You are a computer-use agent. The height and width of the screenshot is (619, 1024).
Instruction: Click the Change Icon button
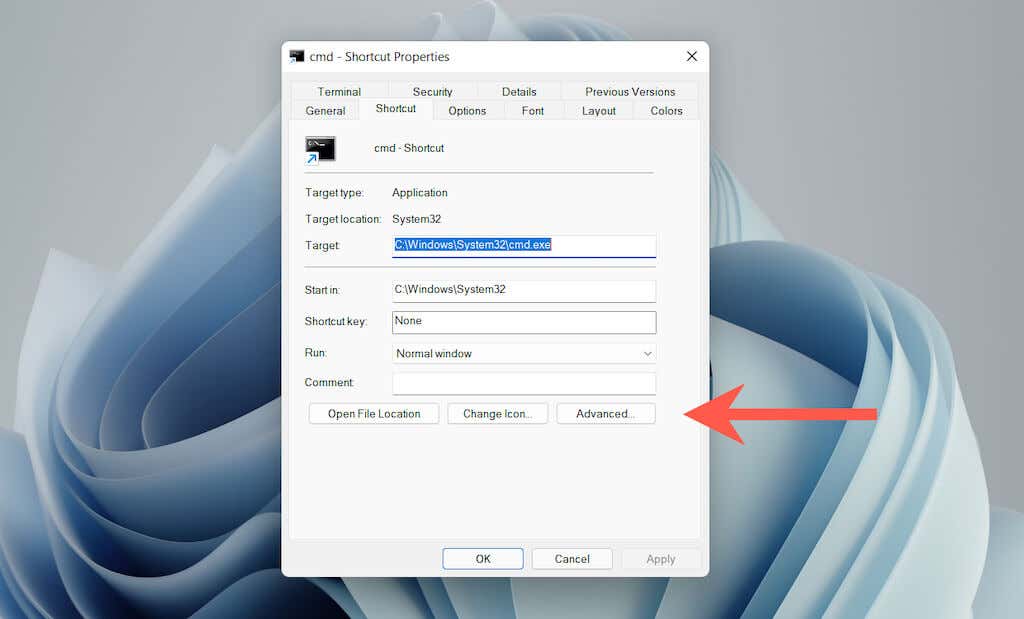point(497,413)
